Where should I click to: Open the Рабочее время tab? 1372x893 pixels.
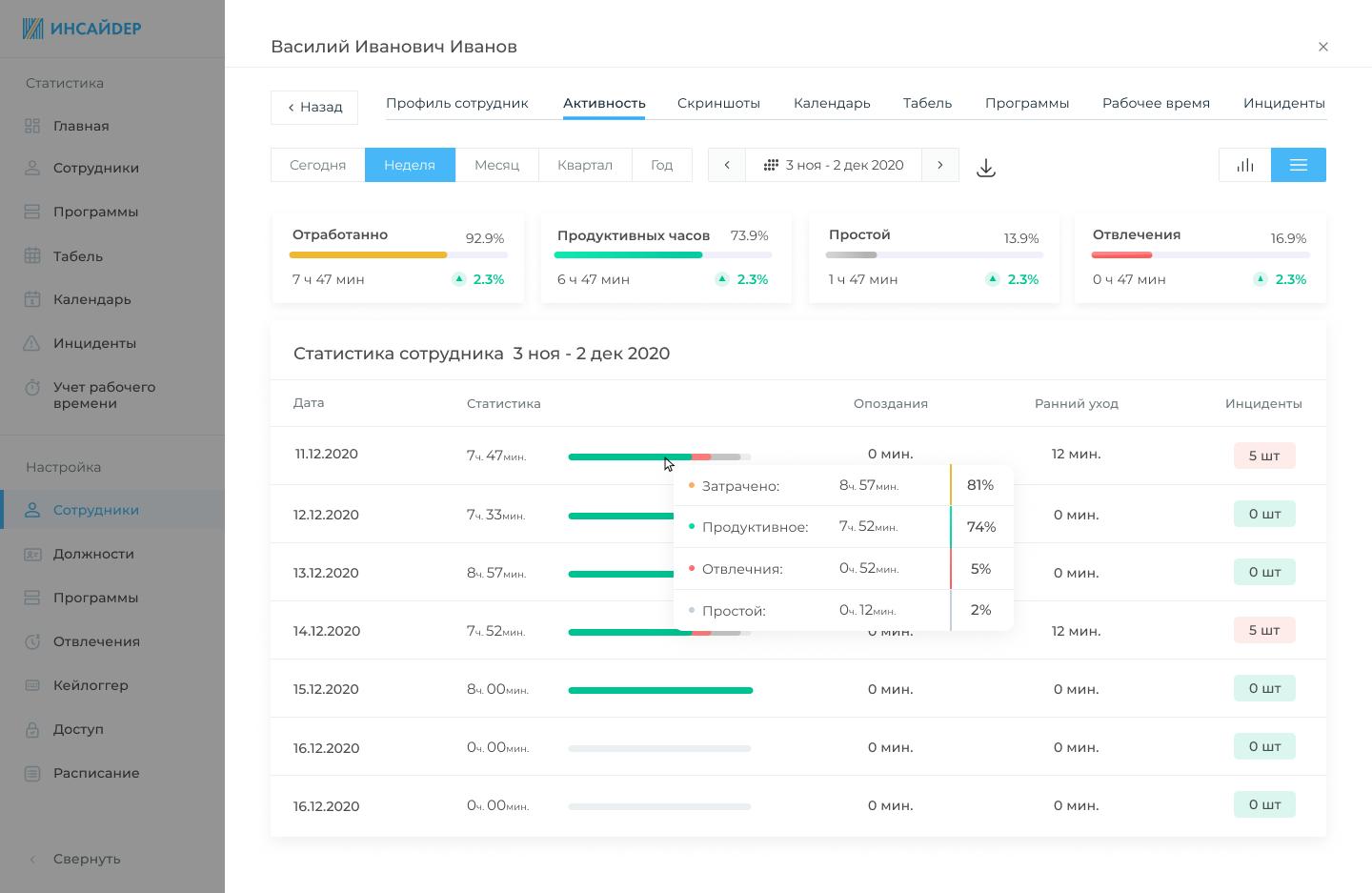click(x=1156, y=103)
